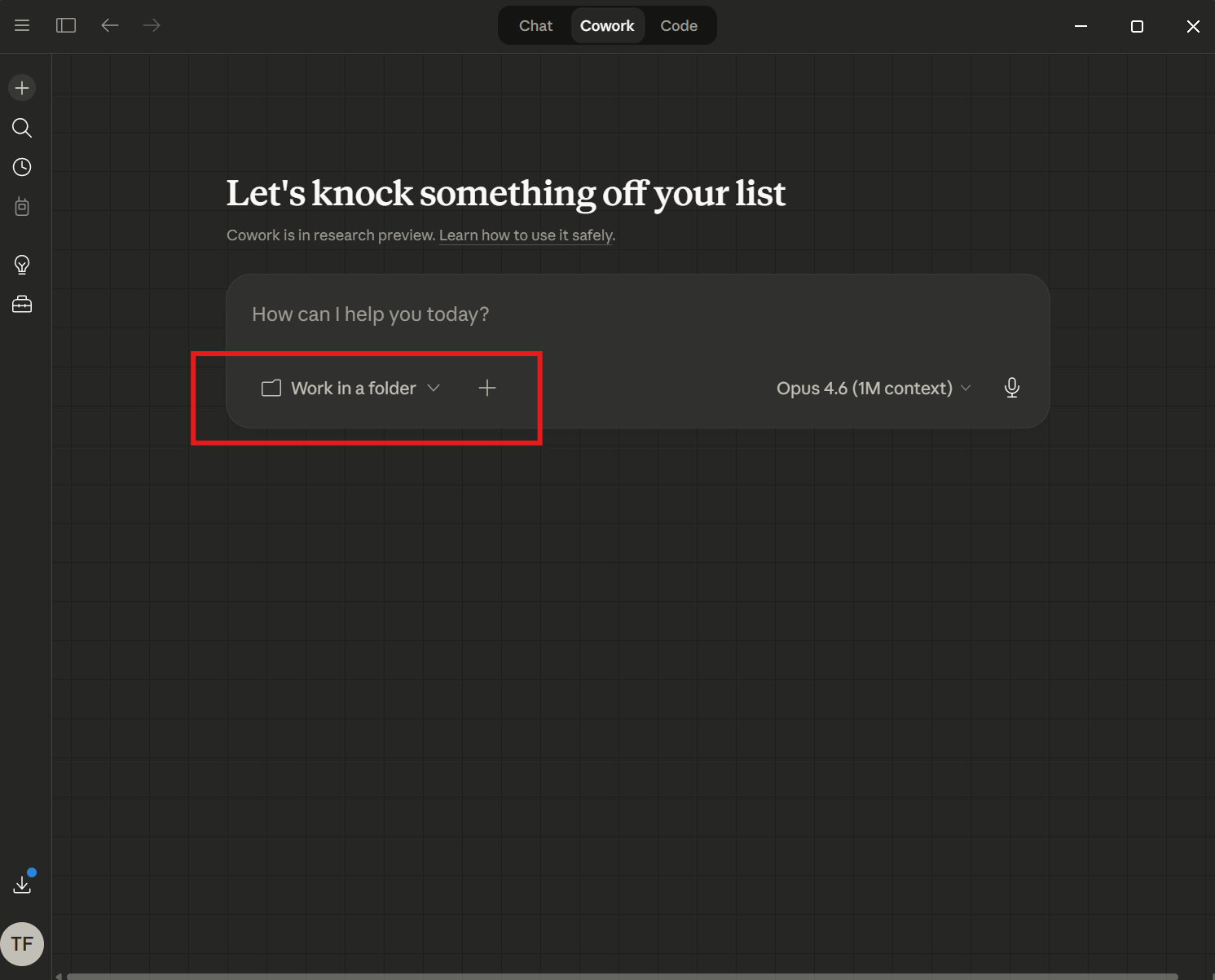Activate the microphone dictation icon
The height and width of the screenshot is (980, 1215).
(1012, 388)
